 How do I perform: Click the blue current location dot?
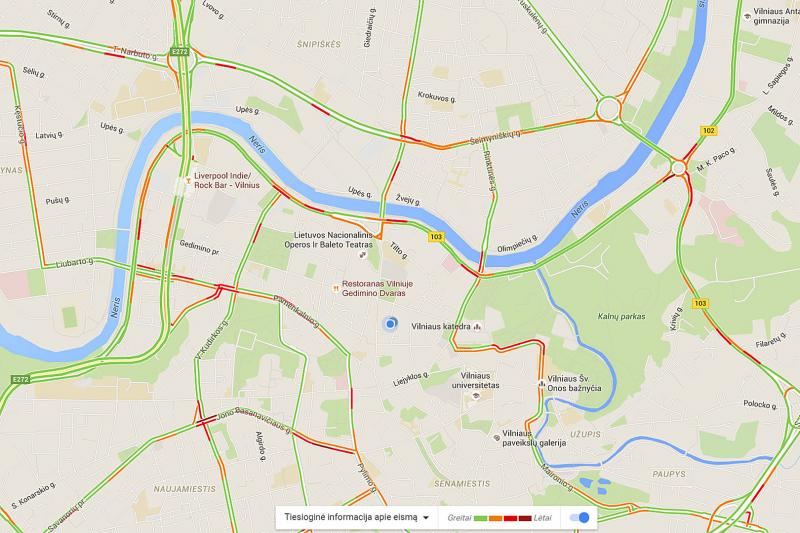coord(391,323)
